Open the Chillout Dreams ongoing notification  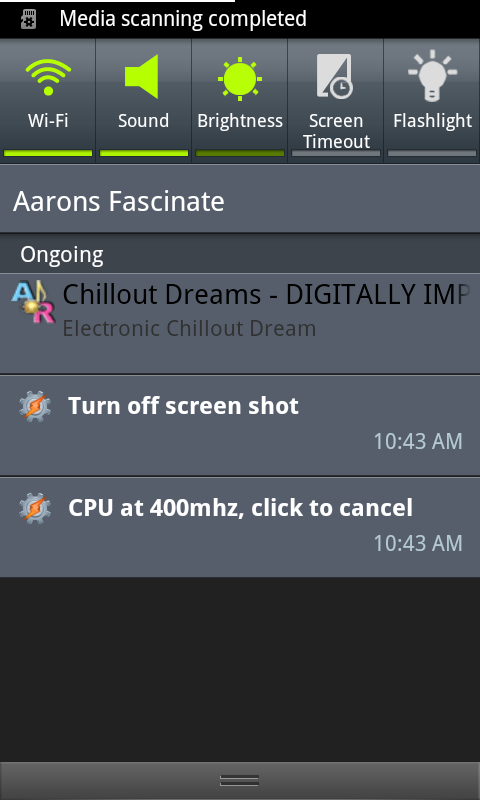240,324
